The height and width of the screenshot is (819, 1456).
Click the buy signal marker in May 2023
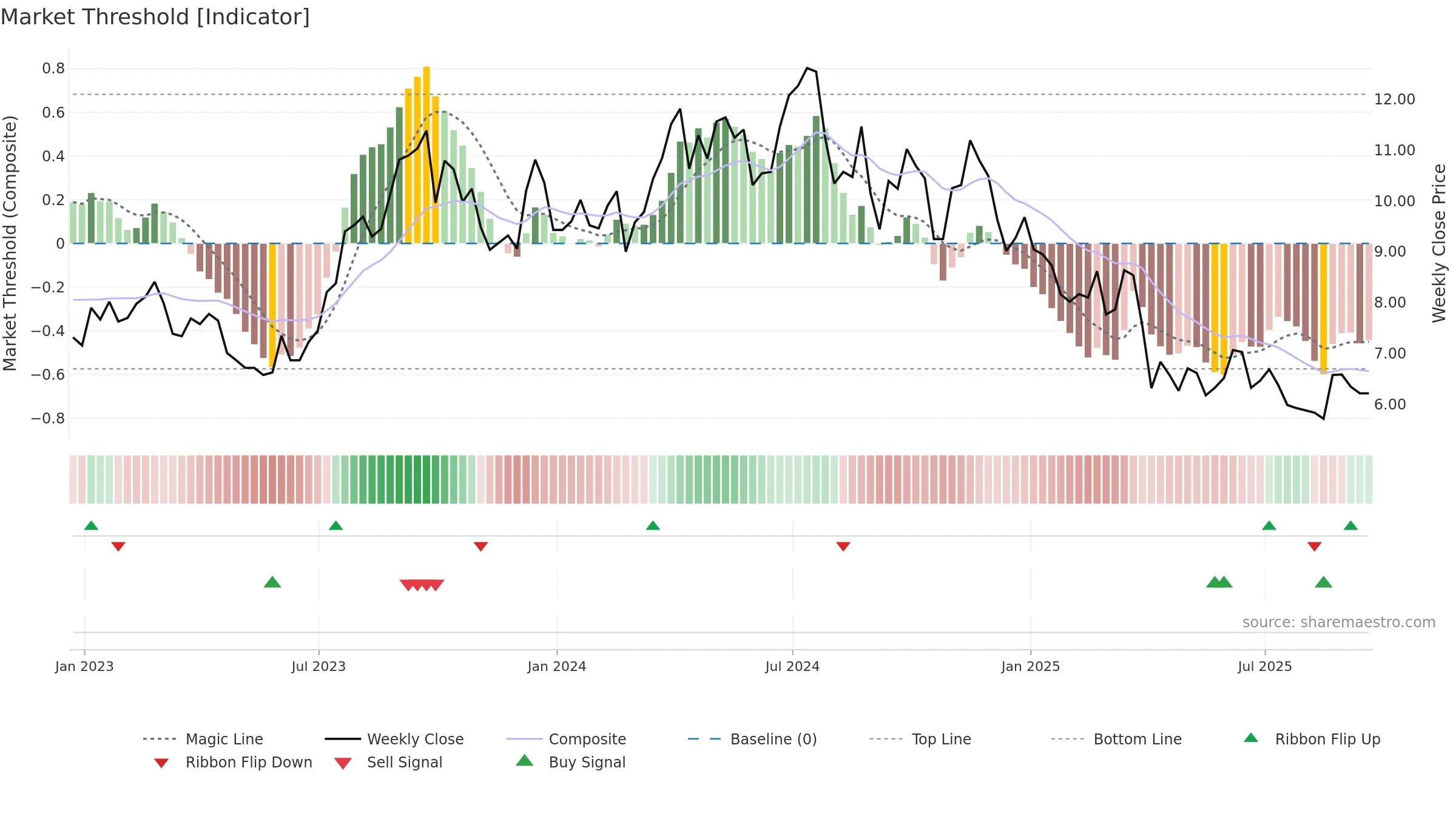click(x=272, y=582)
